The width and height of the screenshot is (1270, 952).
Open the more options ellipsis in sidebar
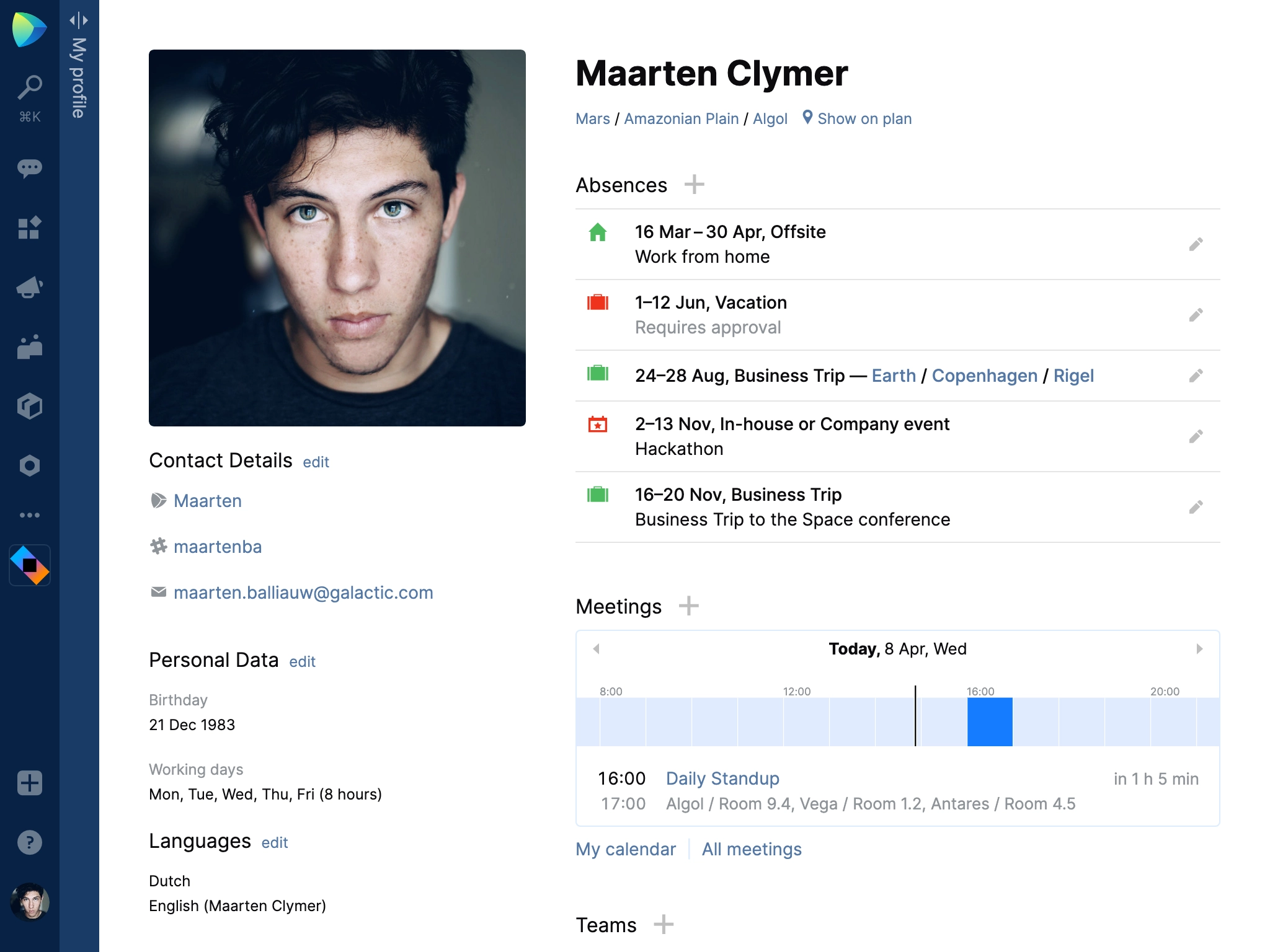[x=29, y=515]
